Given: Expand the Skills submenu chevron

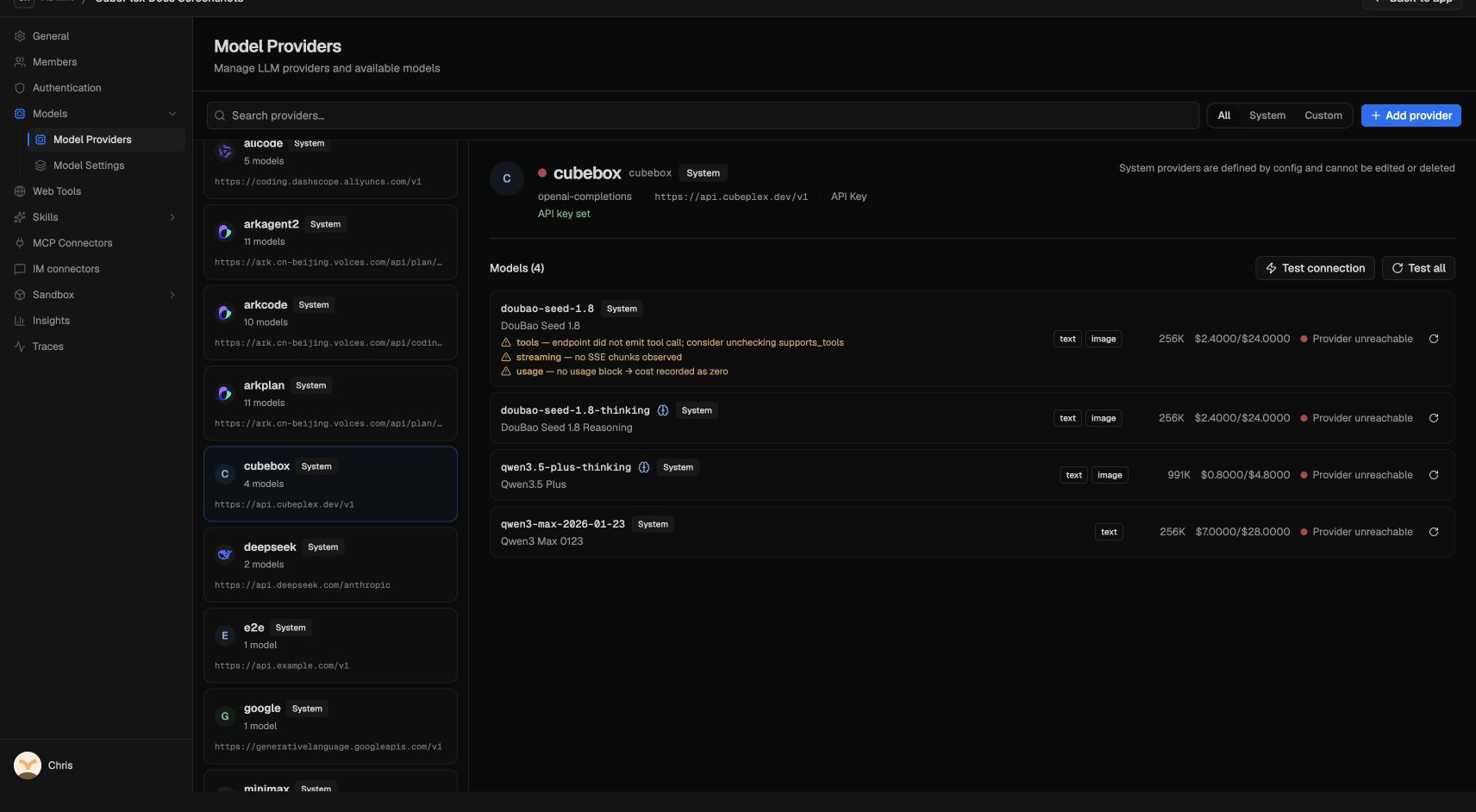Looking at the screenshot, I should click(172, 217).
